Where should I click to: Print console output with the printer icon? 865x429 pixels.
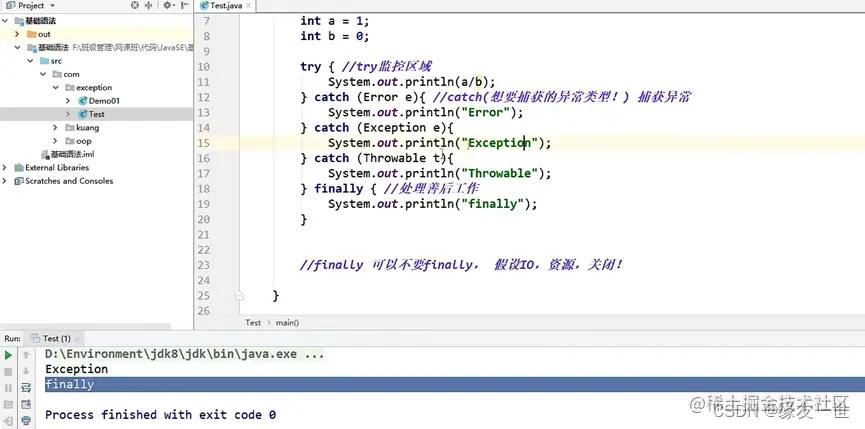coord(26,421)
